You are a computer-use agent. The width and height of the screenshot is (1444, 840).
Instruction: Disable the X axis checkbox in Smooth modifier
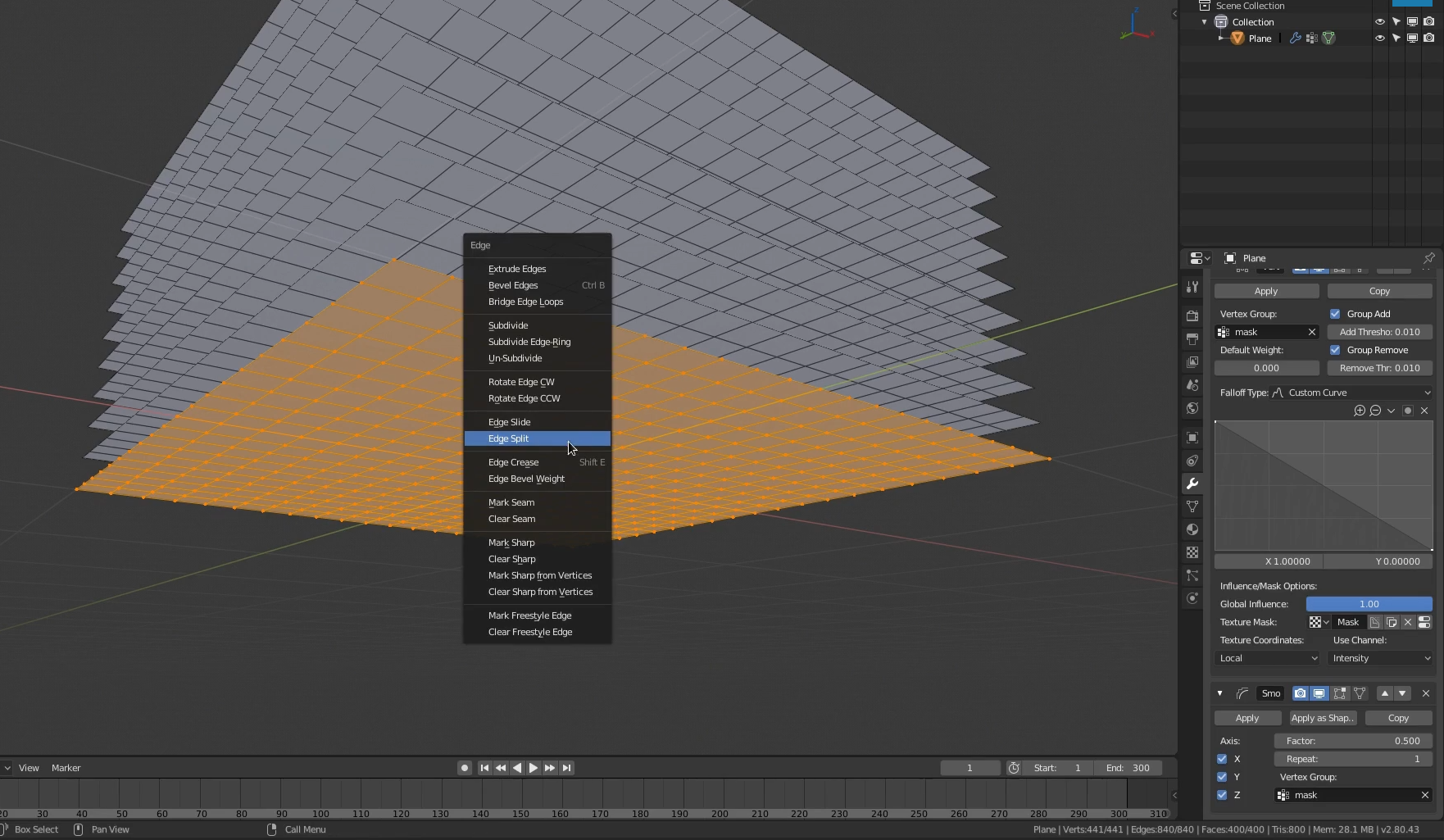coord(1221,759)
